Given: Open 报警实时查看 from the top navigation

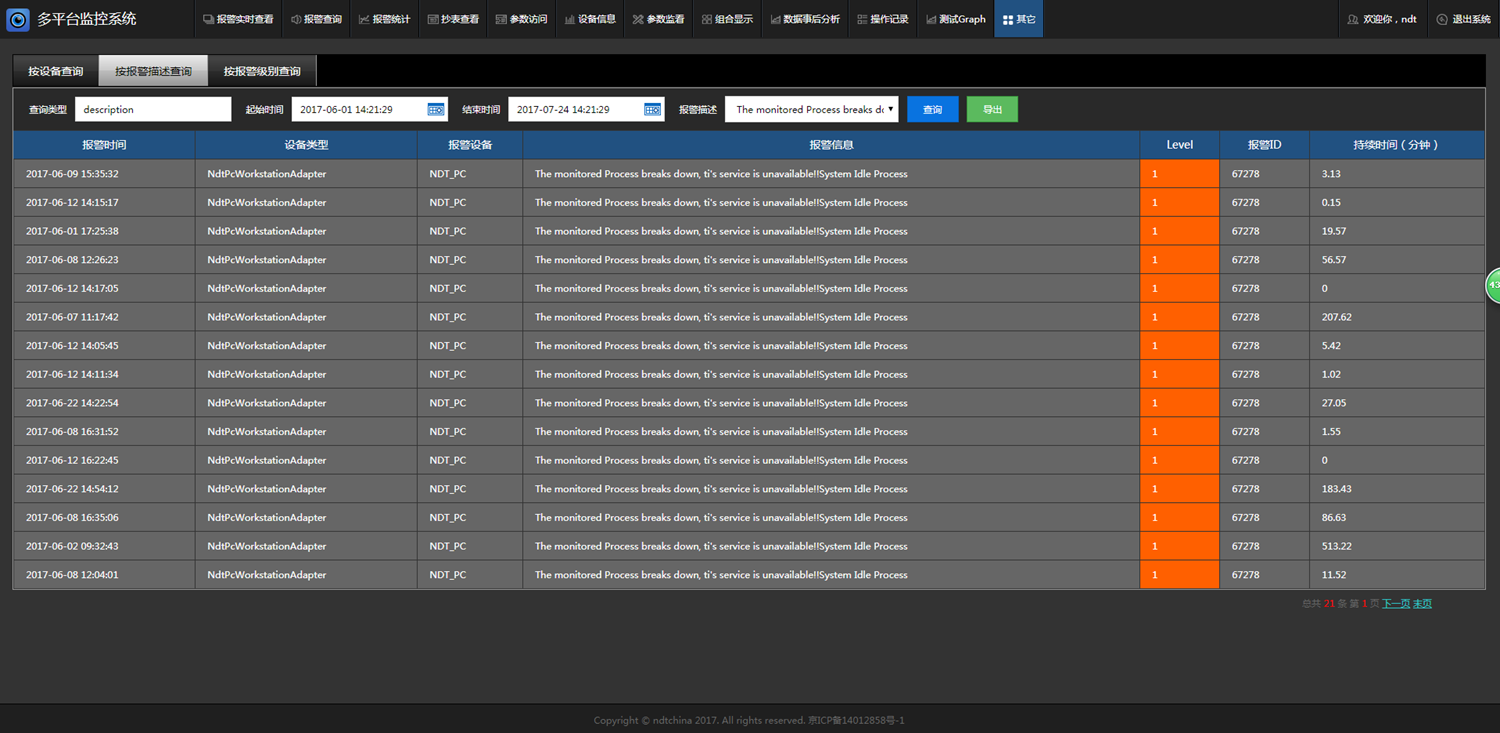Looking at the screenshot, I should pos(238,19).
